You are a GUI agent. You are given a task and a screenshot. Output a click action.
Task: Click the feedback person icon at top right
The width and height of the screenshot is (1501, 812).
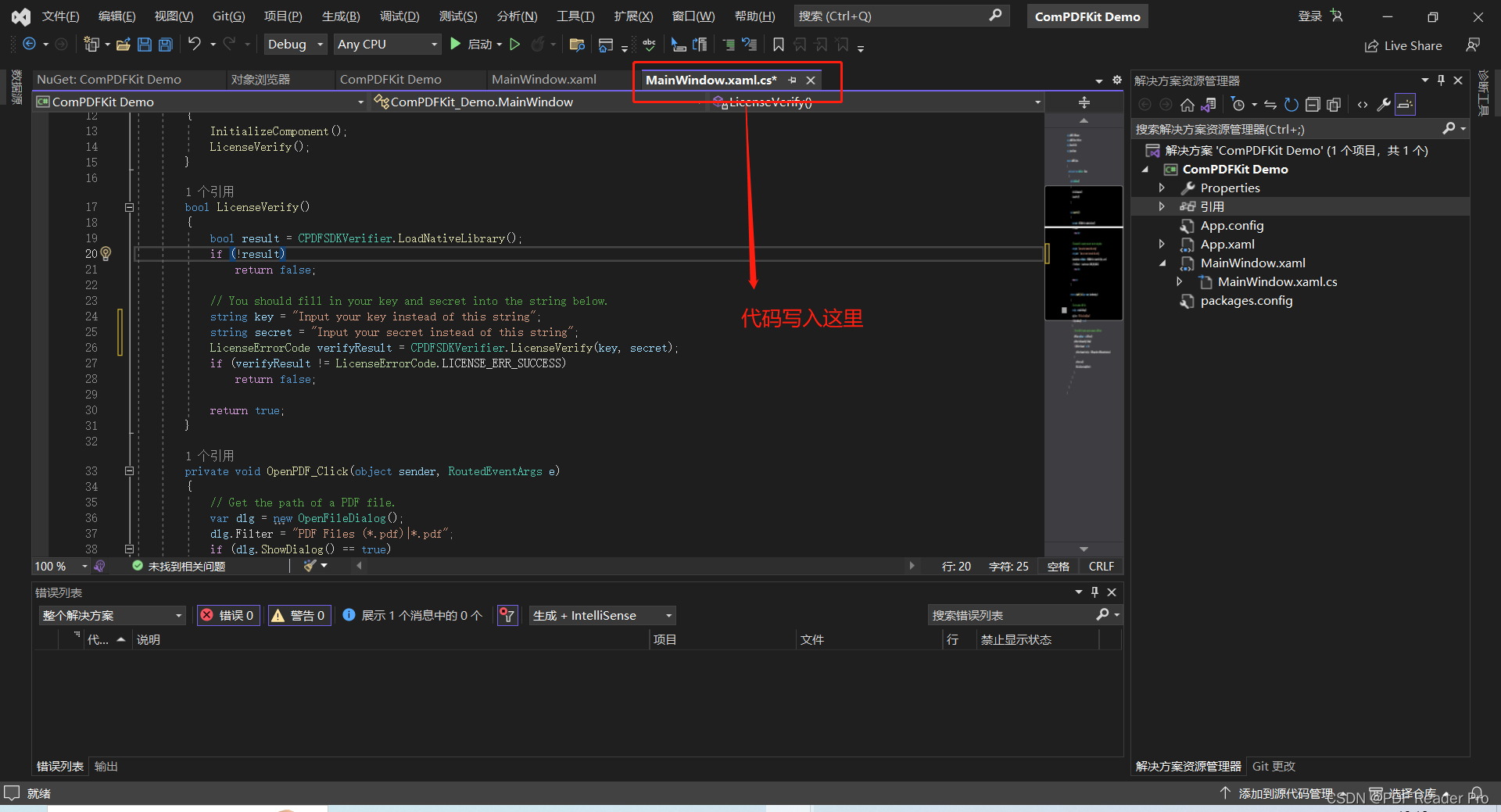1473,45
